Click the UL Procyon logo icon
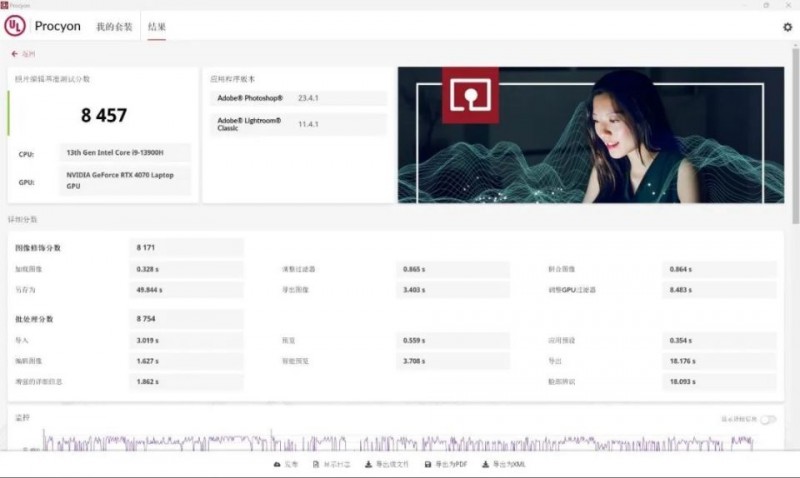Viewport: 800px width, 478px height. 15,26
